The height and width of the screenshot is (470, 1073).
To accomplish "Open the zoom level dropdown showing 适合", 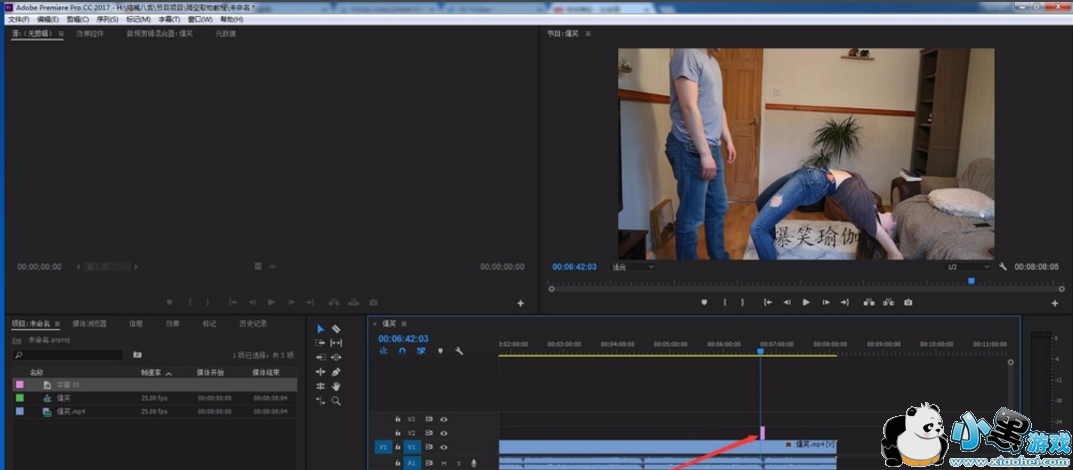I will coord(632,267).
